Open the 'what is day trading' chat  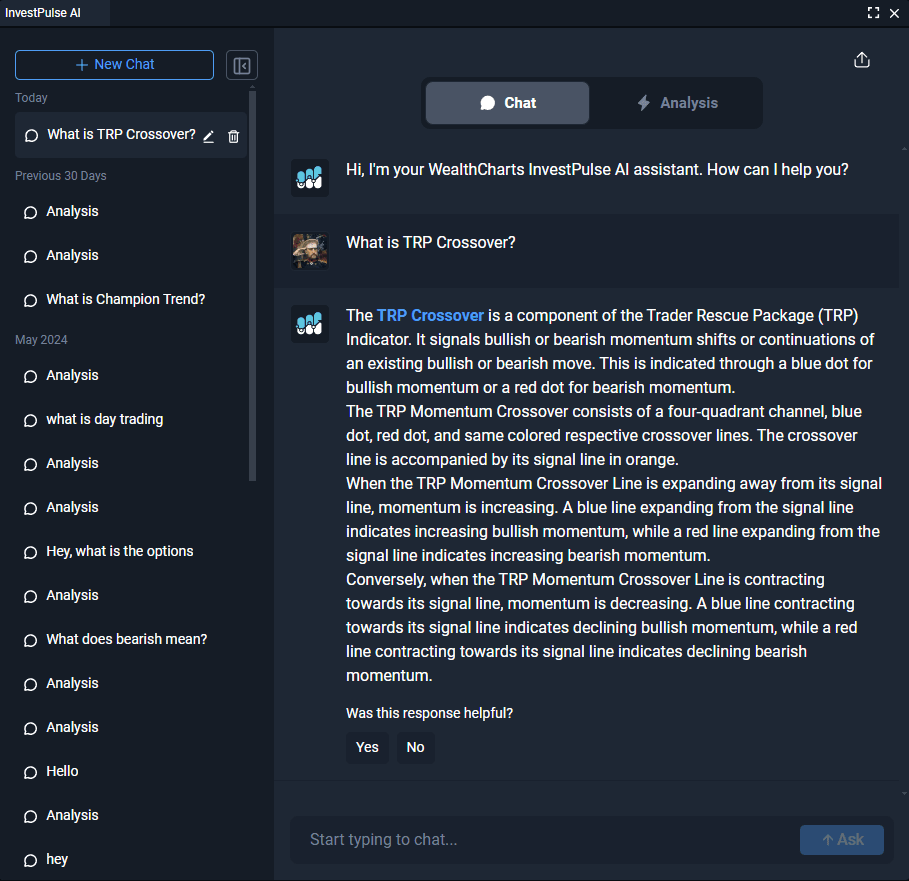(x=104, y=419)
